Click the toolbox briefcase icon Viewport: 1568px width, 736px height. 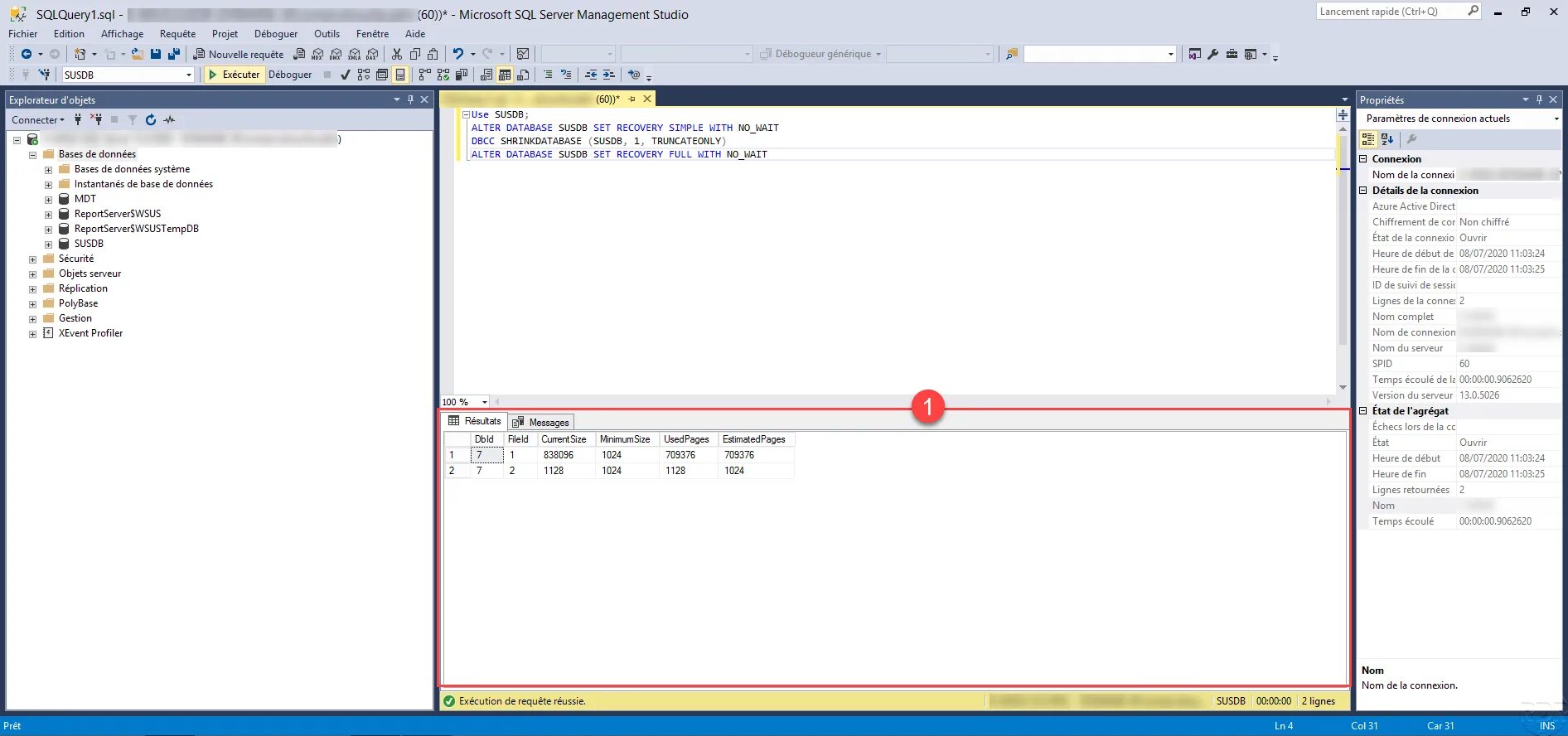pos(1232,54)
